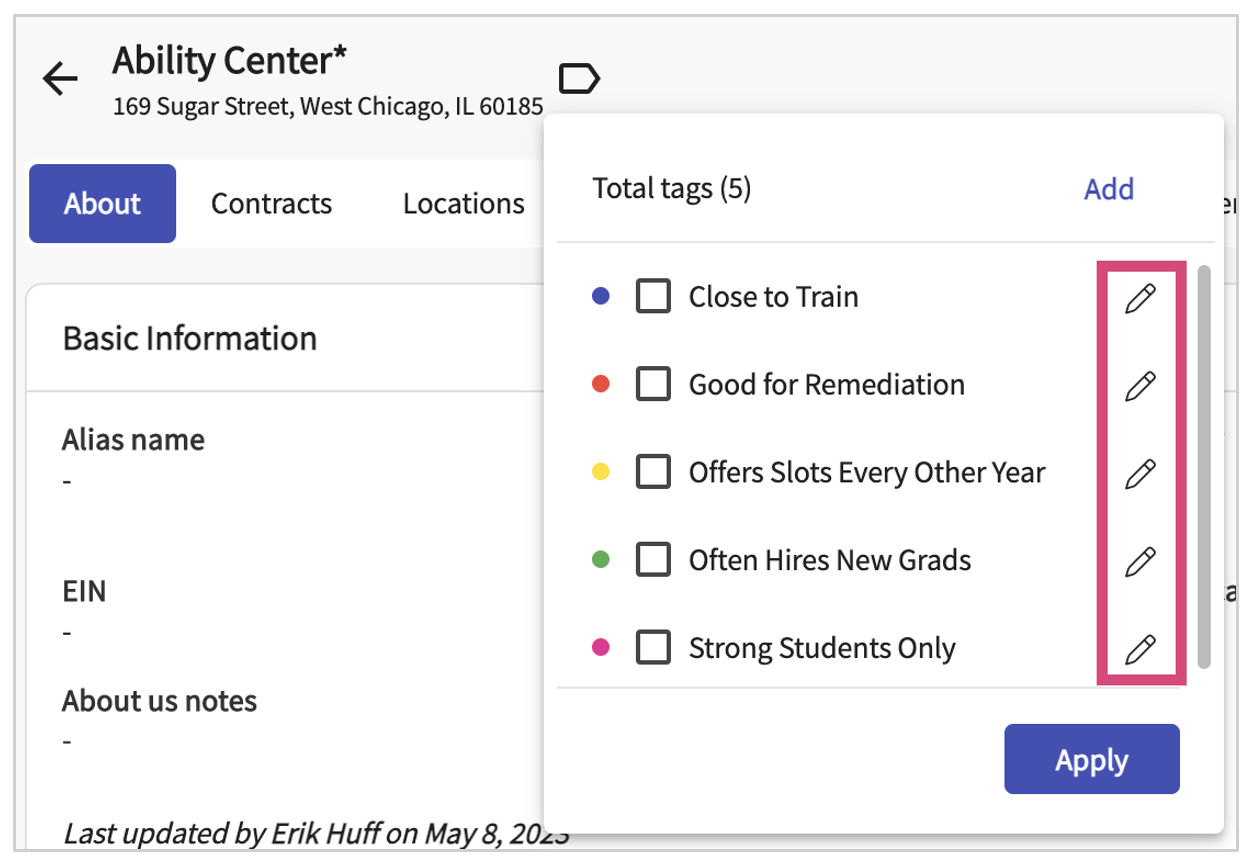Edit the Close to Train tag
Screen dimensions: 1254x866
[1140, 296]
